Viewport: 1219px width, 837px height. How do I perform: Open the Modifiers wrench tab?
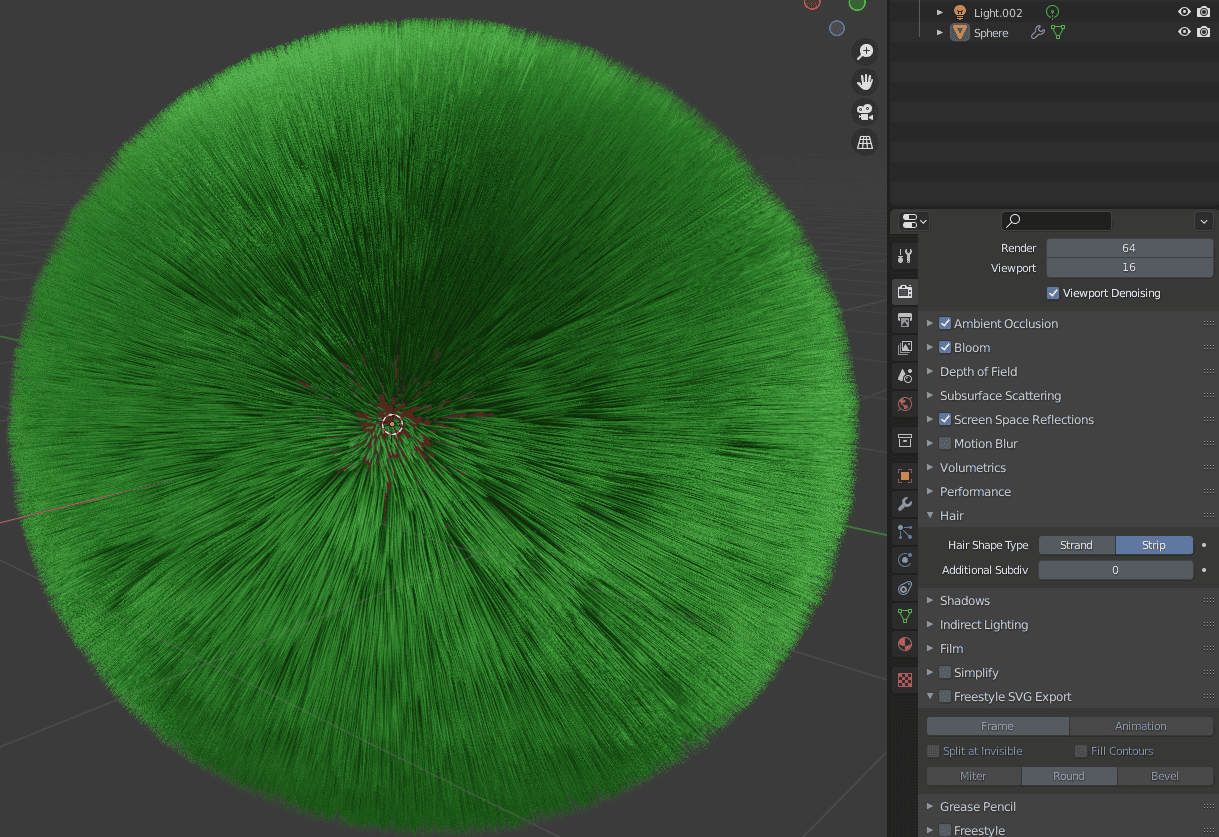[905, 504]
